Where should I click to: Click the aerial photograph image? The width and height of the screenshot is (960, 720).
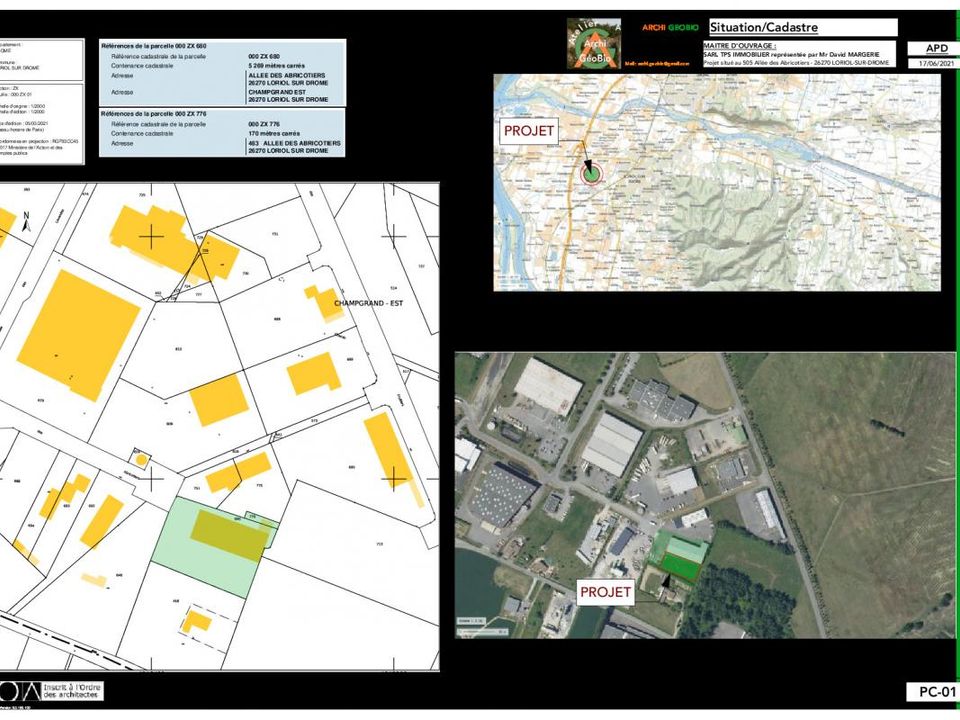[x=705, y=495]
